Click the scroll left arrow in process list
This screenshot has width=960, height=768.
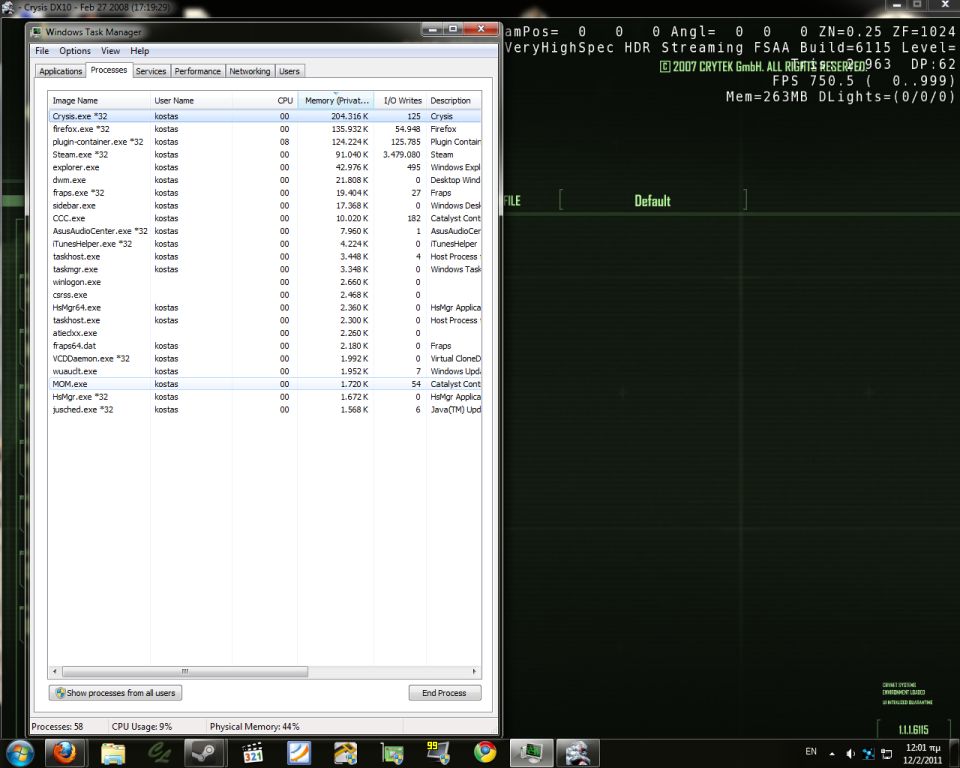(55, 671)
